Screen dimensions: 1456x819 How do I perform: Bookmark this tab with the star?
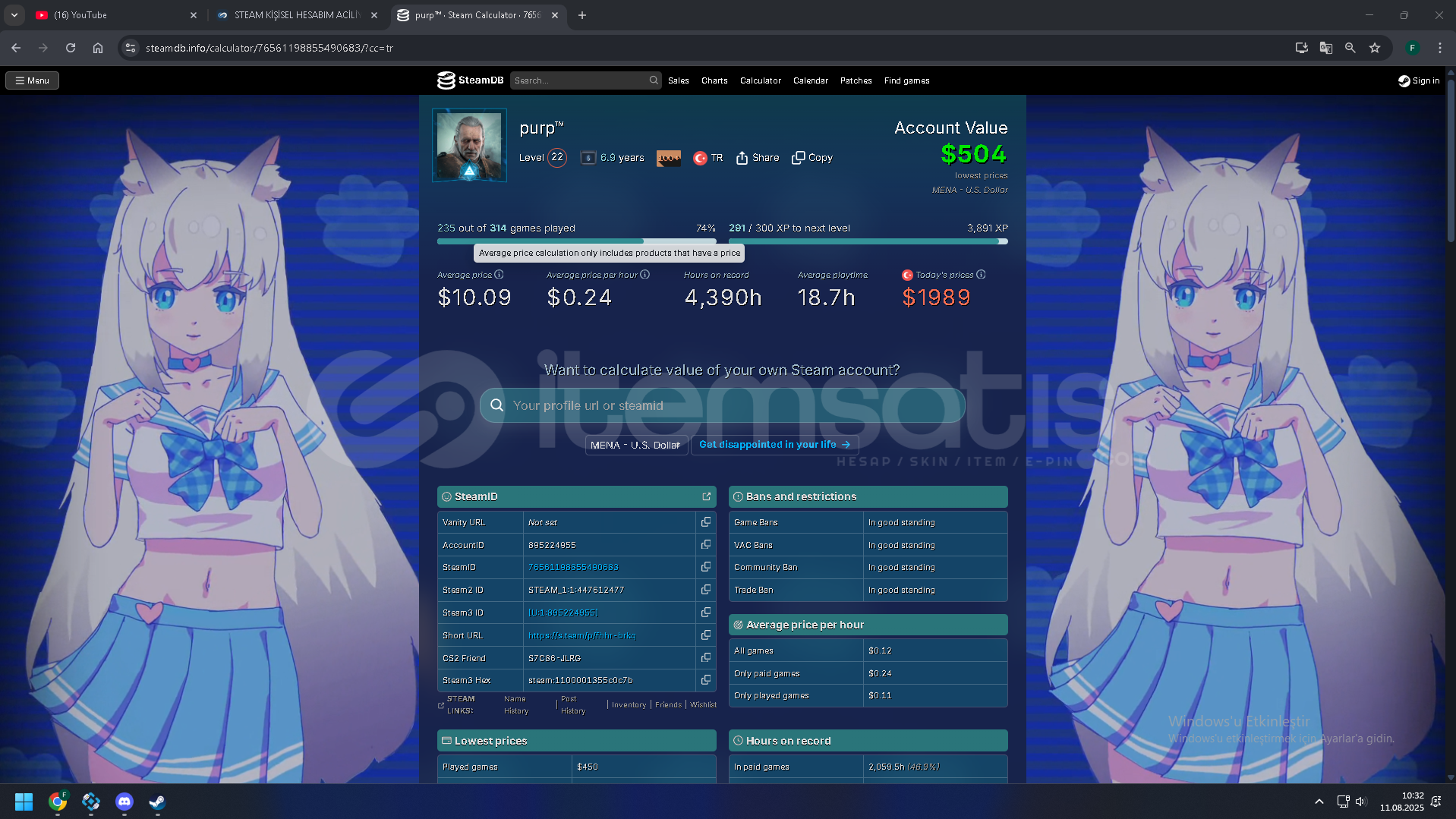pos(1375,48)
